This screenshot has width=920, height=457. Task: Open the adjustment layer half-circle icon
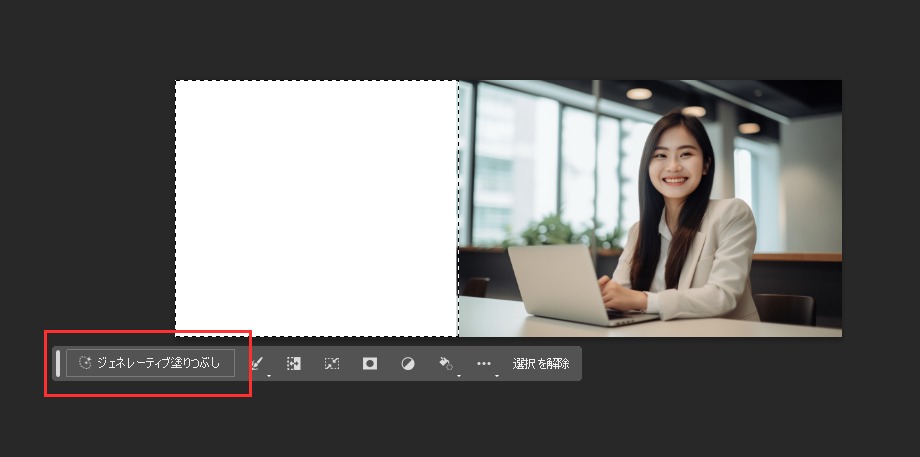pyautogui.click(x=408, y=364)
